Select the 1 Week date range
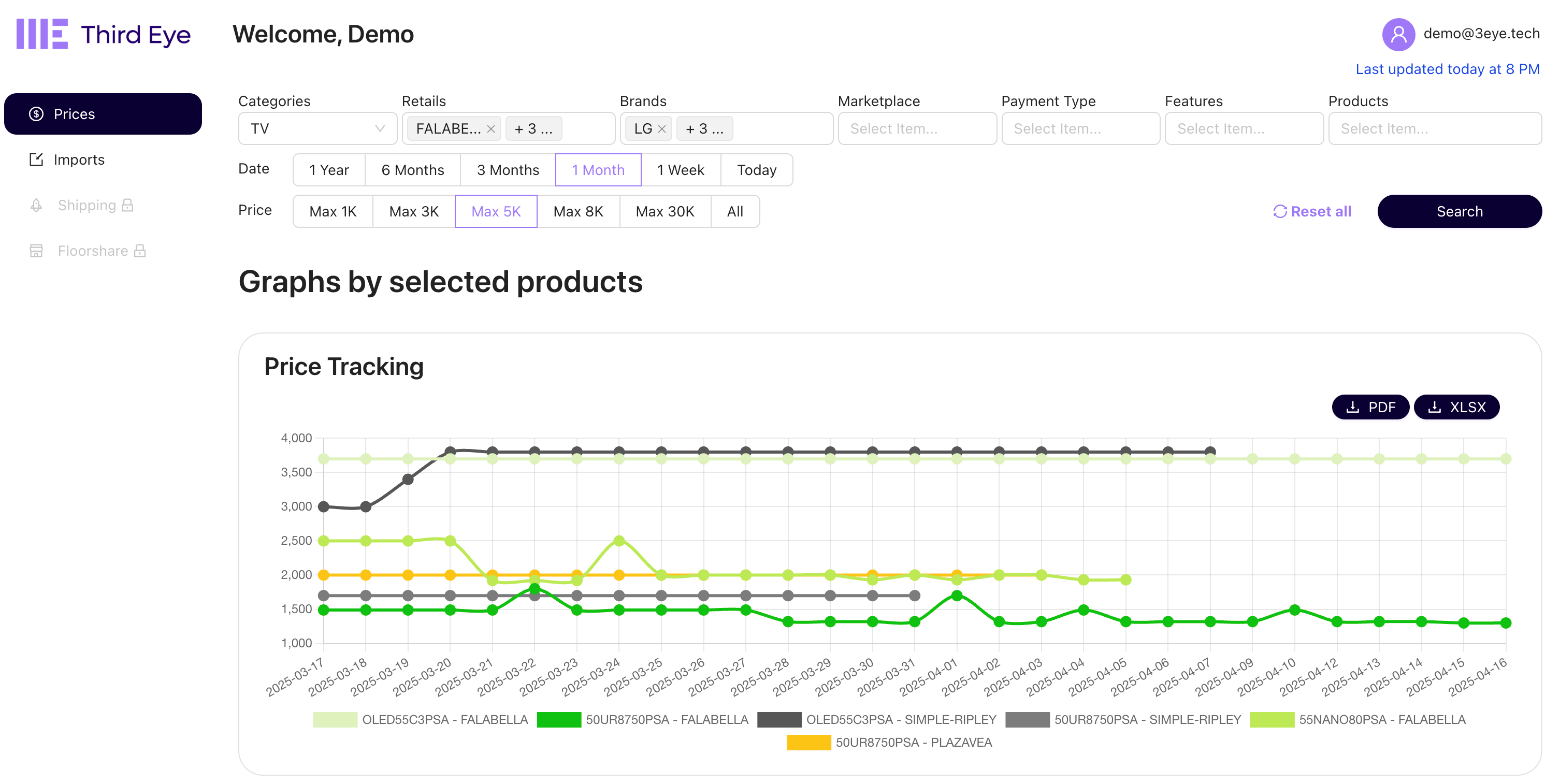Image resolution: width=1560 pixels, height=784 pixels. [x=680, y=170]
